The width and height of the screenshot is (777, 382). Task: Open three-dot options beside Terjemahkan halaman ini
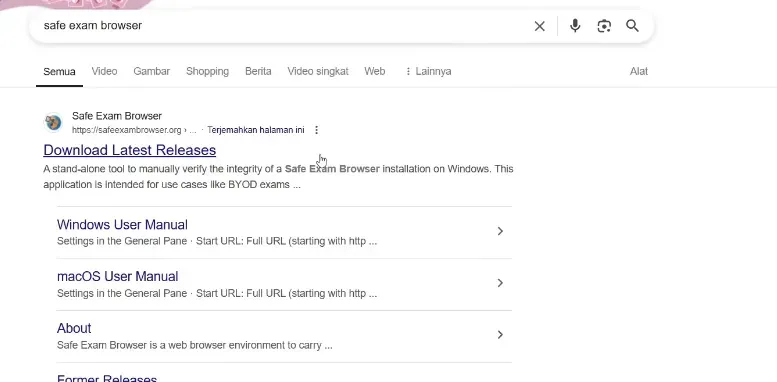tap(316, 130)
